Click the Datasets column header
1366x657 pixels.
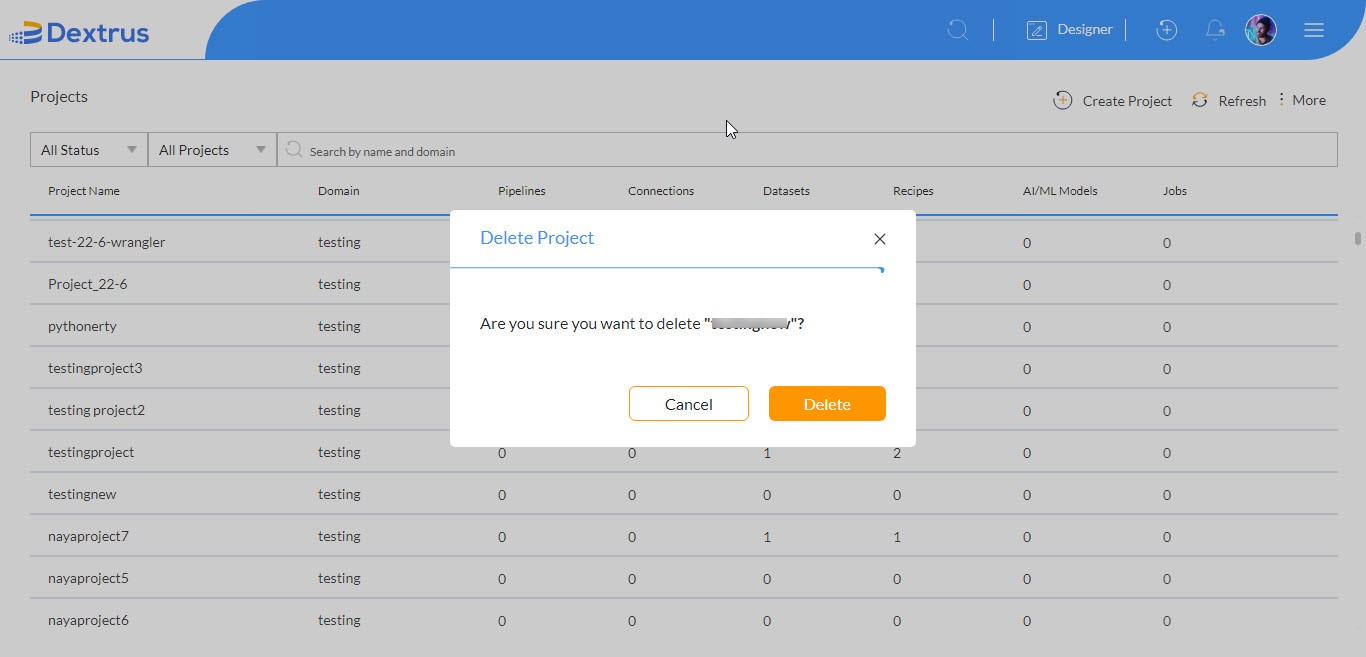click(786, 191)
